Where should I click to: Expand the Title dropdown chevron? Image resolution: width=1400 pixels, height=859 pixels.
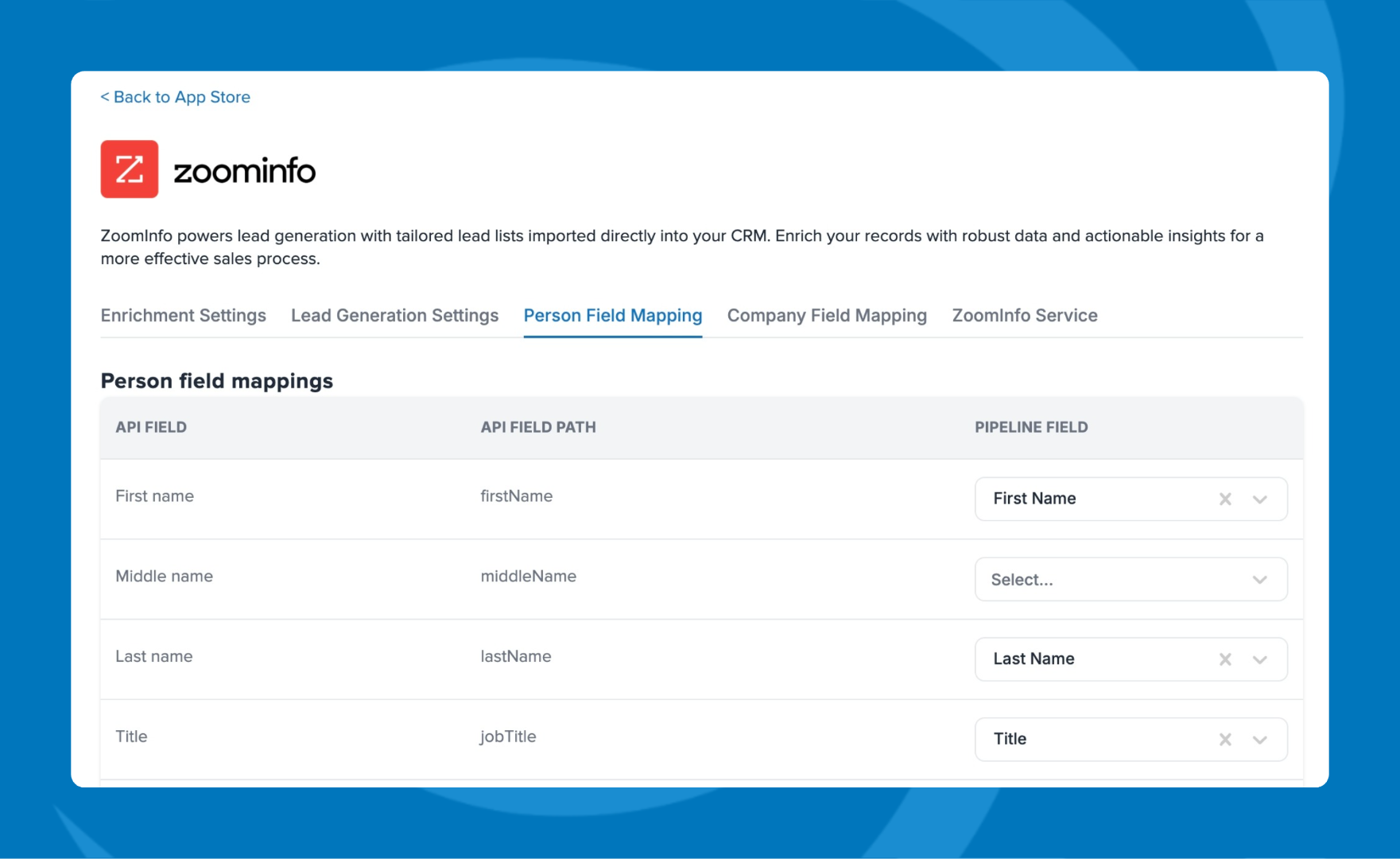[x=1259, y=740]
